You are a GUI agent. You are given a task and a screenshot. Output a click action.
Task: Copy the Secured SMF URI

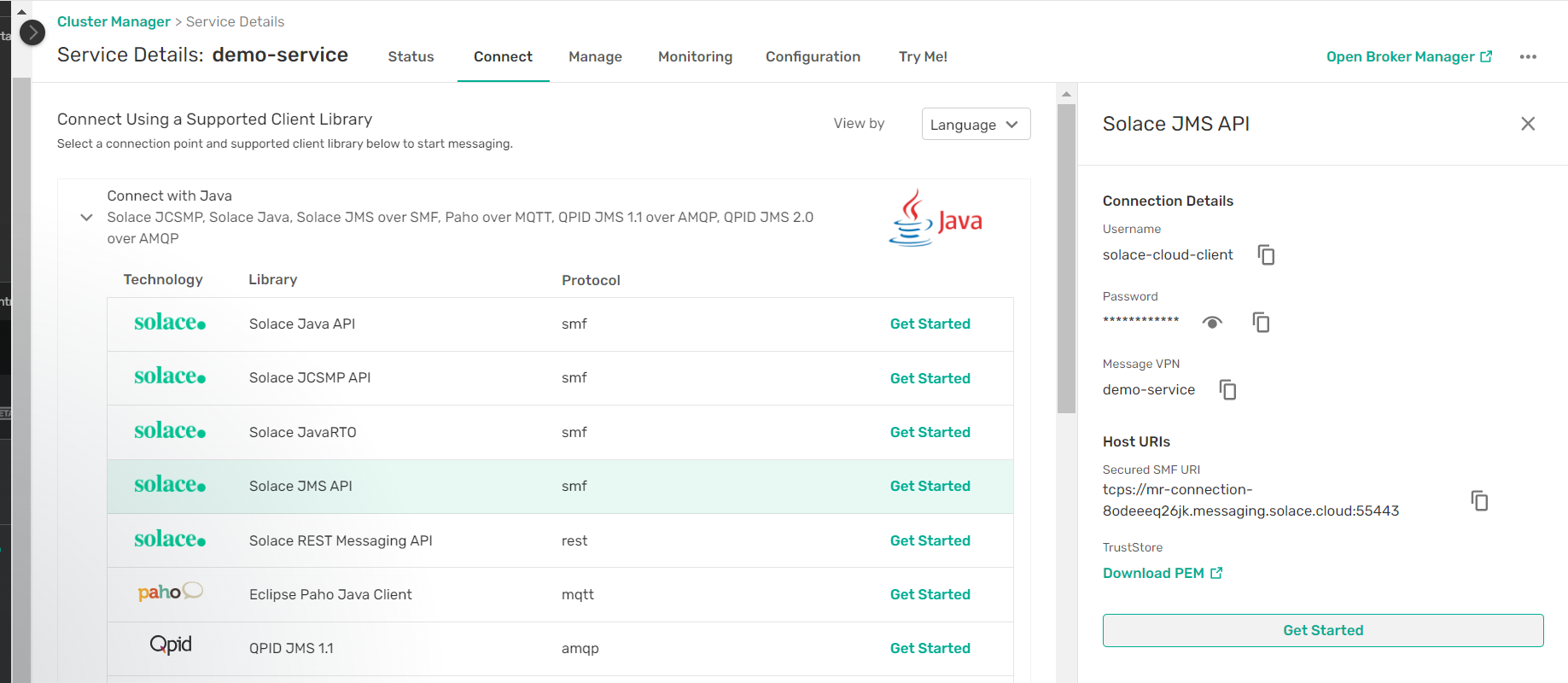click(1479, 500)
